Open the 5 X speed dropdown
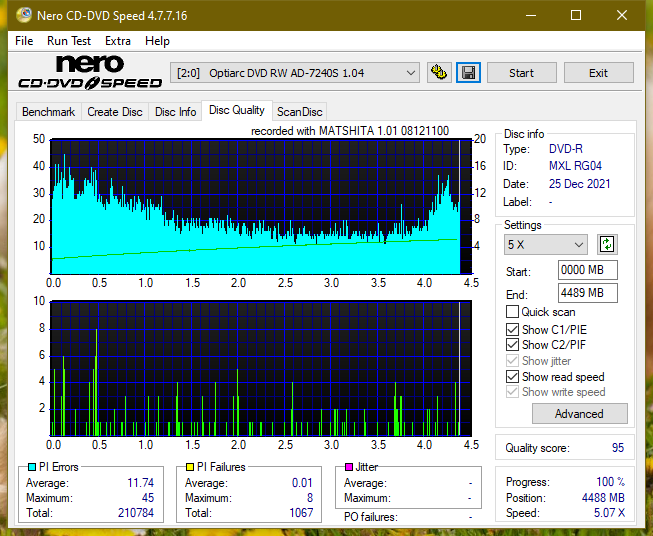This screenshot has height=536, width=653. [x=545, y=244]
